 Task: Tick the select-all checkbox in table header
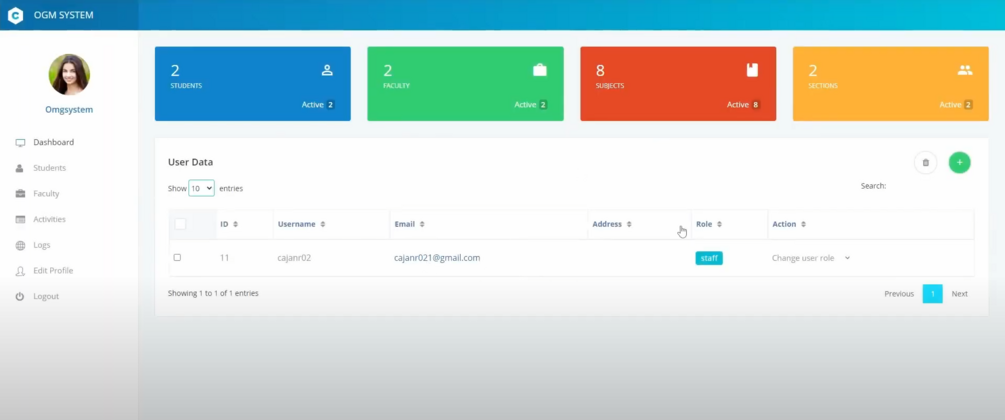point(180,224)
